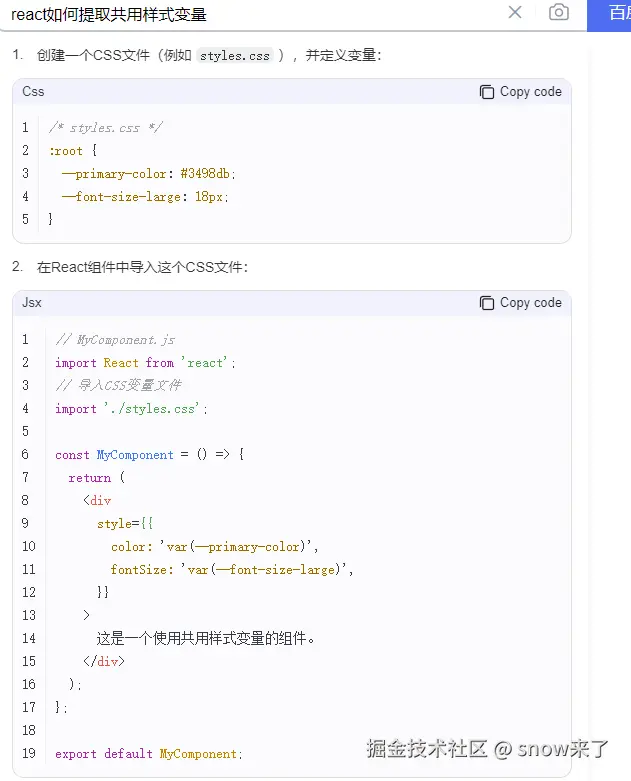The width and height of the screenshot is (631, 781).
Task: Click the inline code 'styles.css' in step 1
Action: [x=235, y=56]
